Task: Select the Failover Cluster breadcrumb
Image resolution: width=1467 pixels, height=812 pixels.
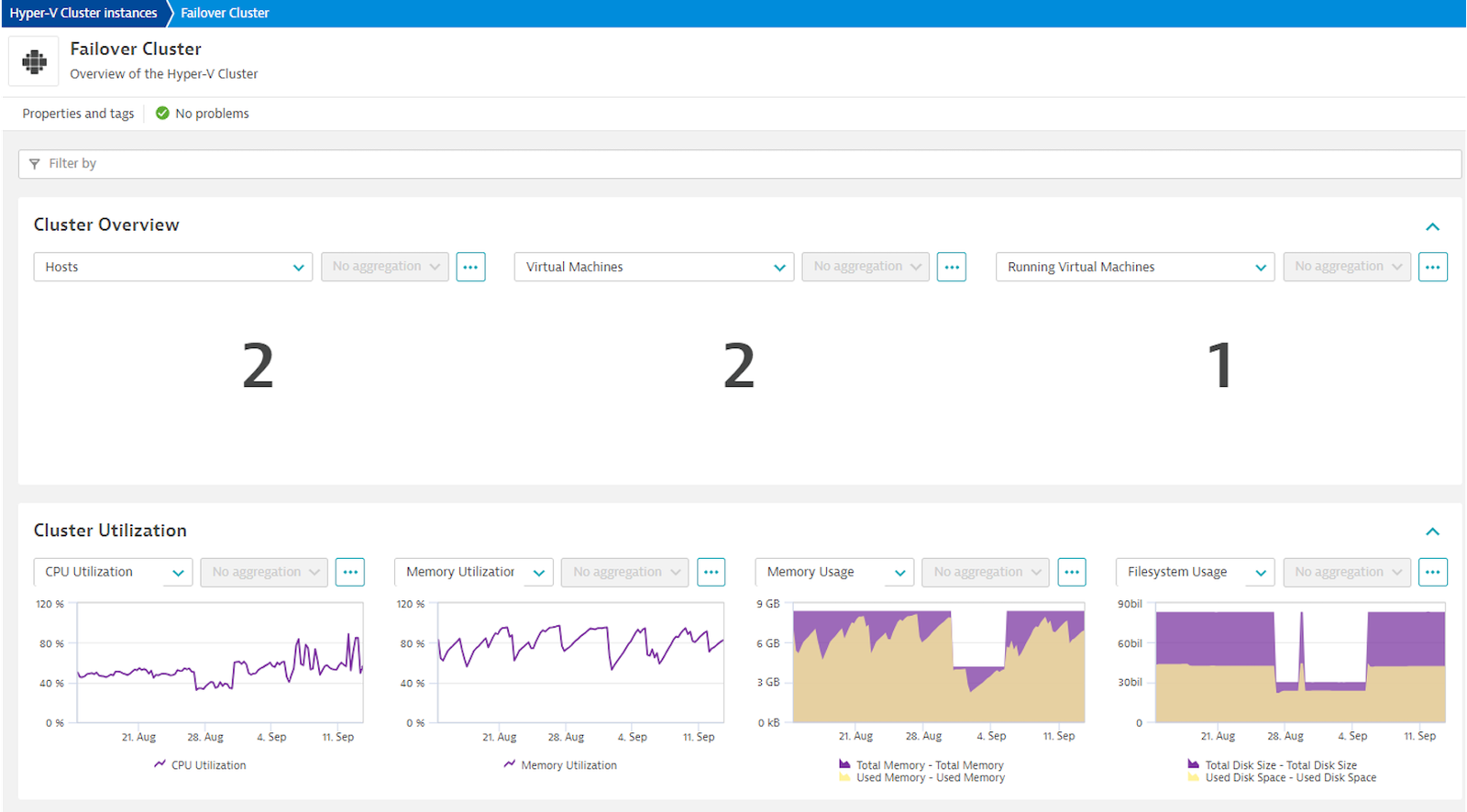Action: [225, 13]
